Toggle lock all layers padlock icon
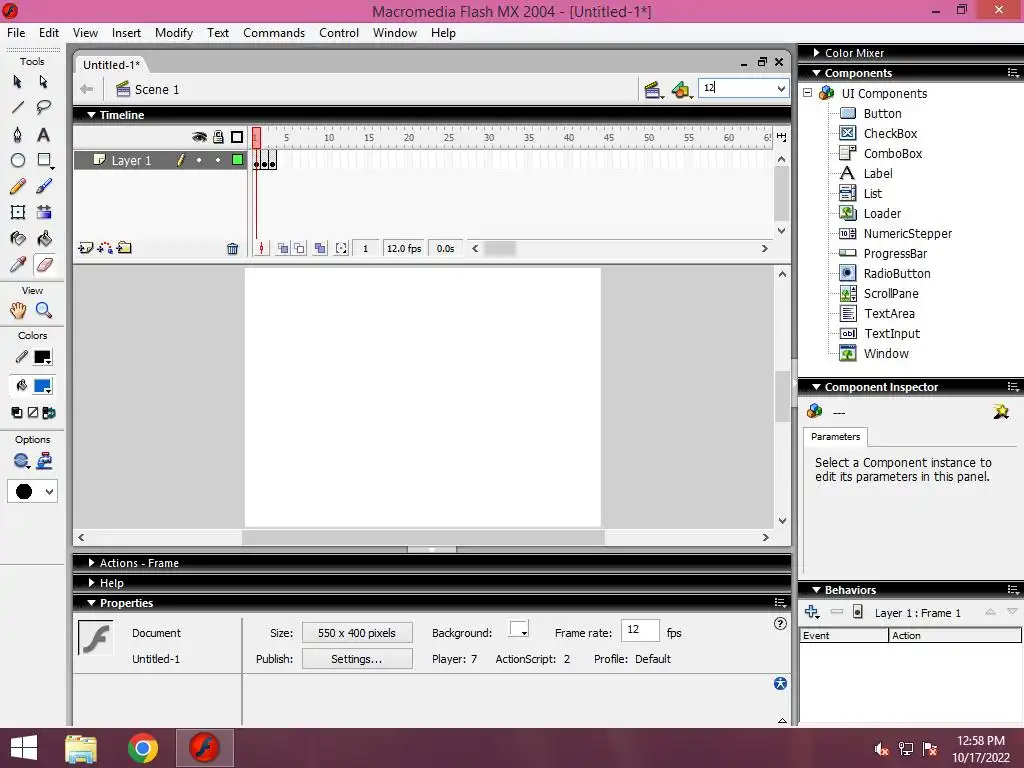The image size is (1024, 768). [218, 136]
